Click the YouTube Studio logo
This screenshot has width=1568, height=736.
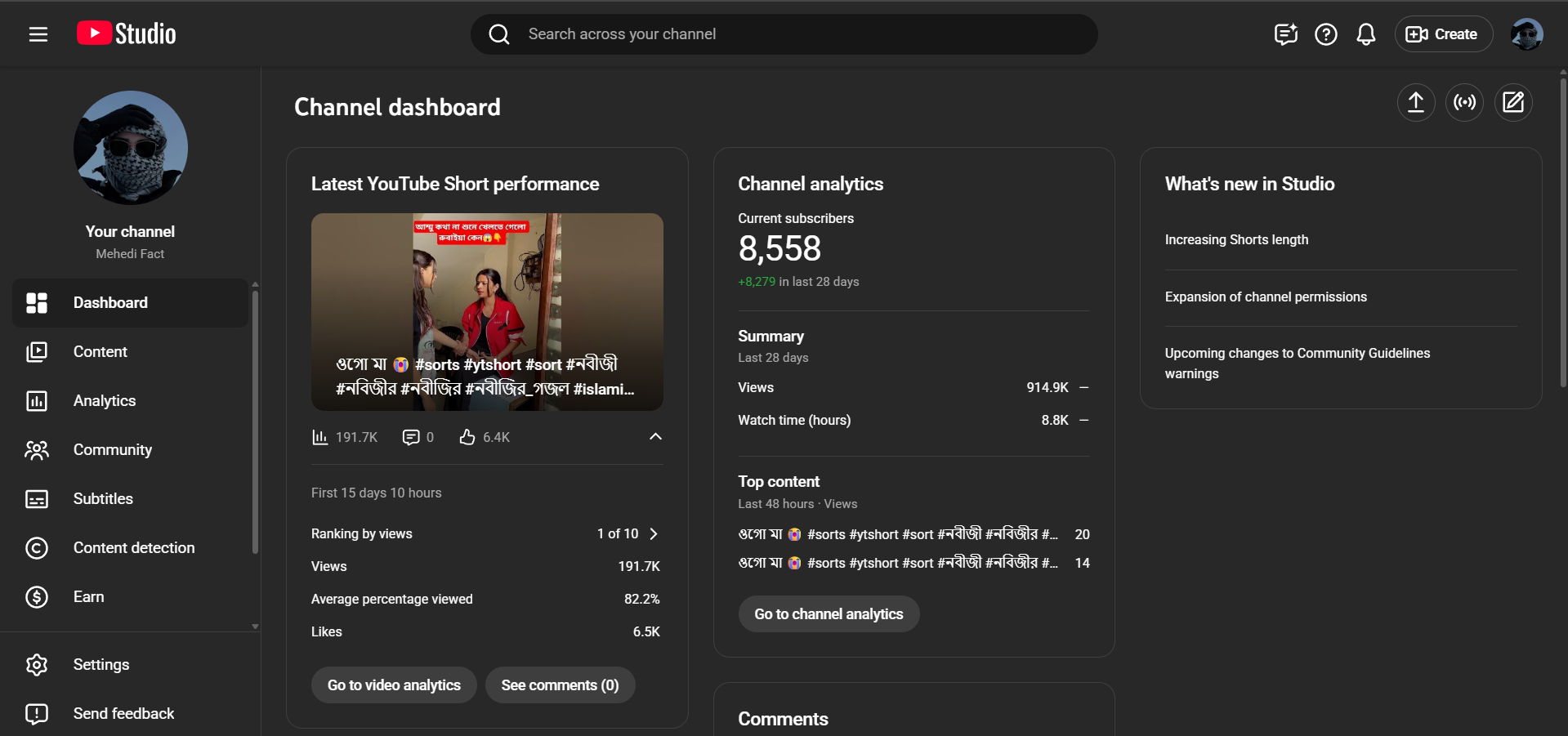tap(127, 33)
